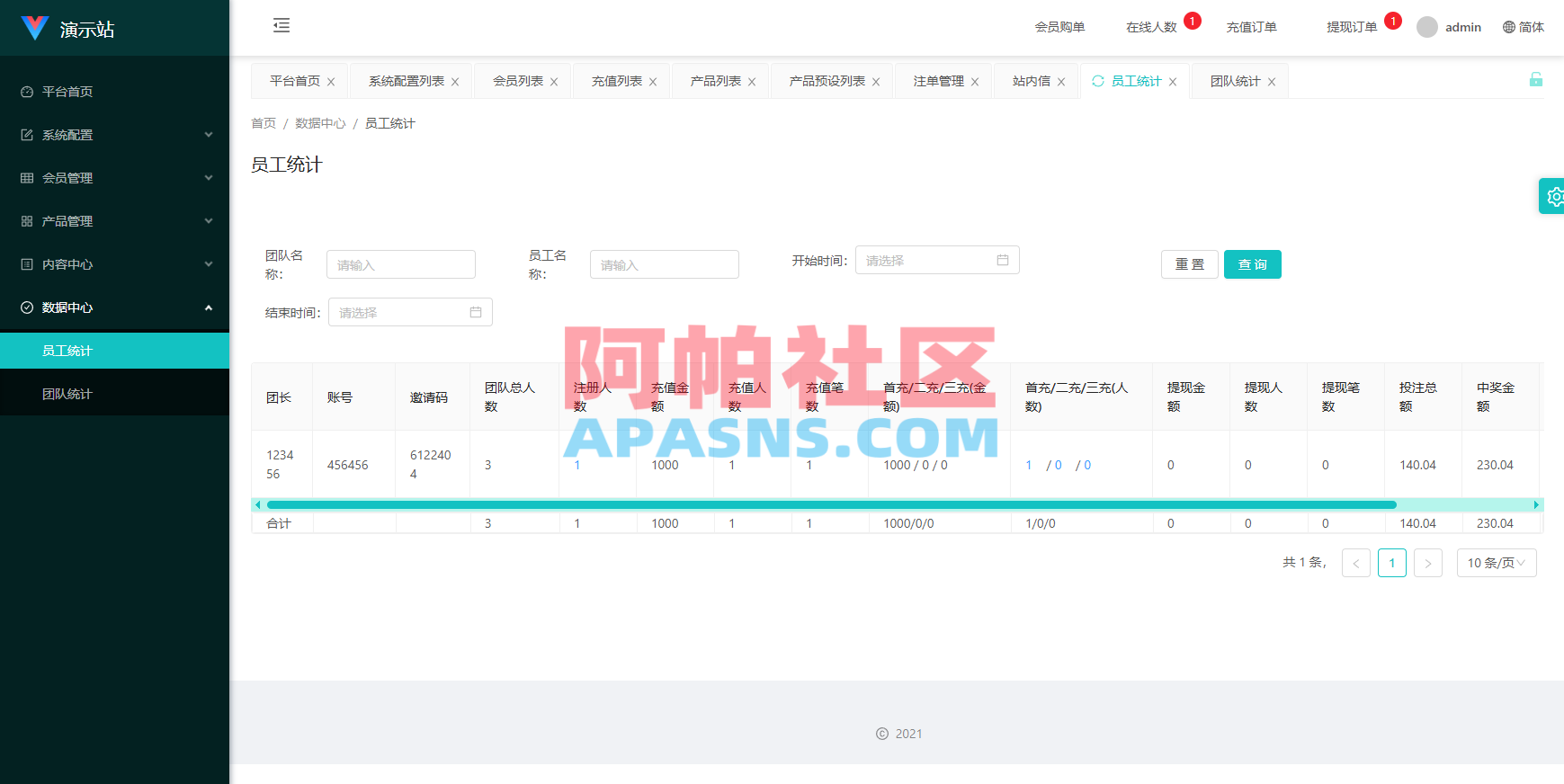Viewport: 1564px width, 784px height.
Task: Close the 系统配置列表 tab
Action: pyautogui.click(x=455, y=82)
